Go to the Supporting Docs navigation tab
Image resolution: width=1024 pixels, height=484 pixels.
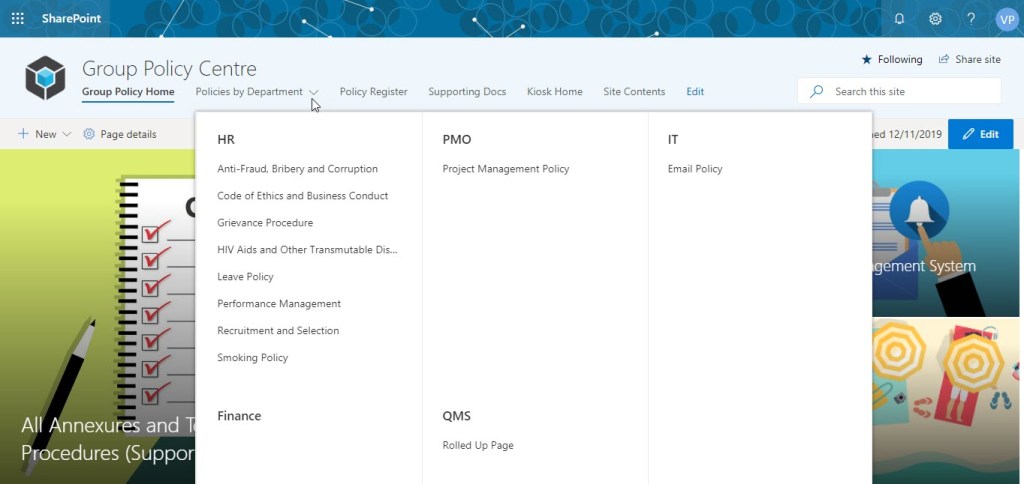467,92
